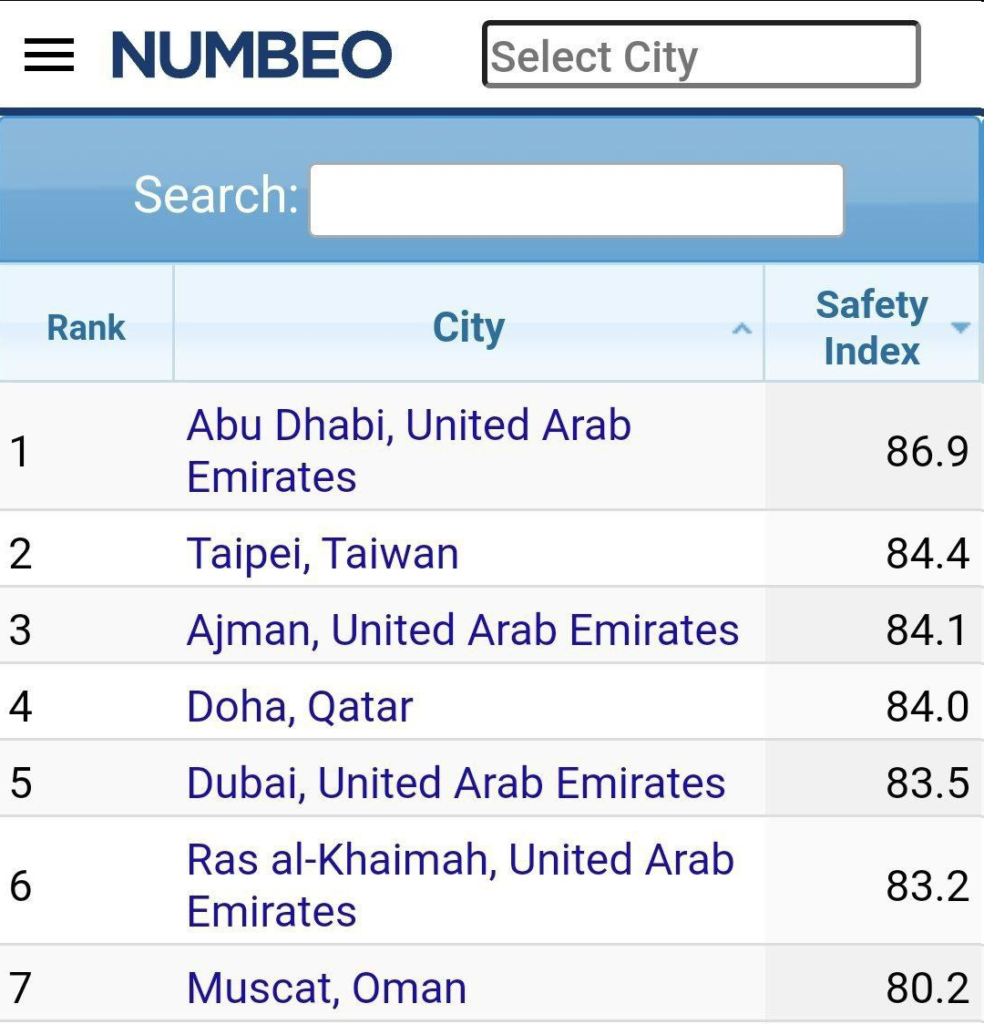Click the Safety Index descending arrow
984x1024 pixels.
click(960, 327)
